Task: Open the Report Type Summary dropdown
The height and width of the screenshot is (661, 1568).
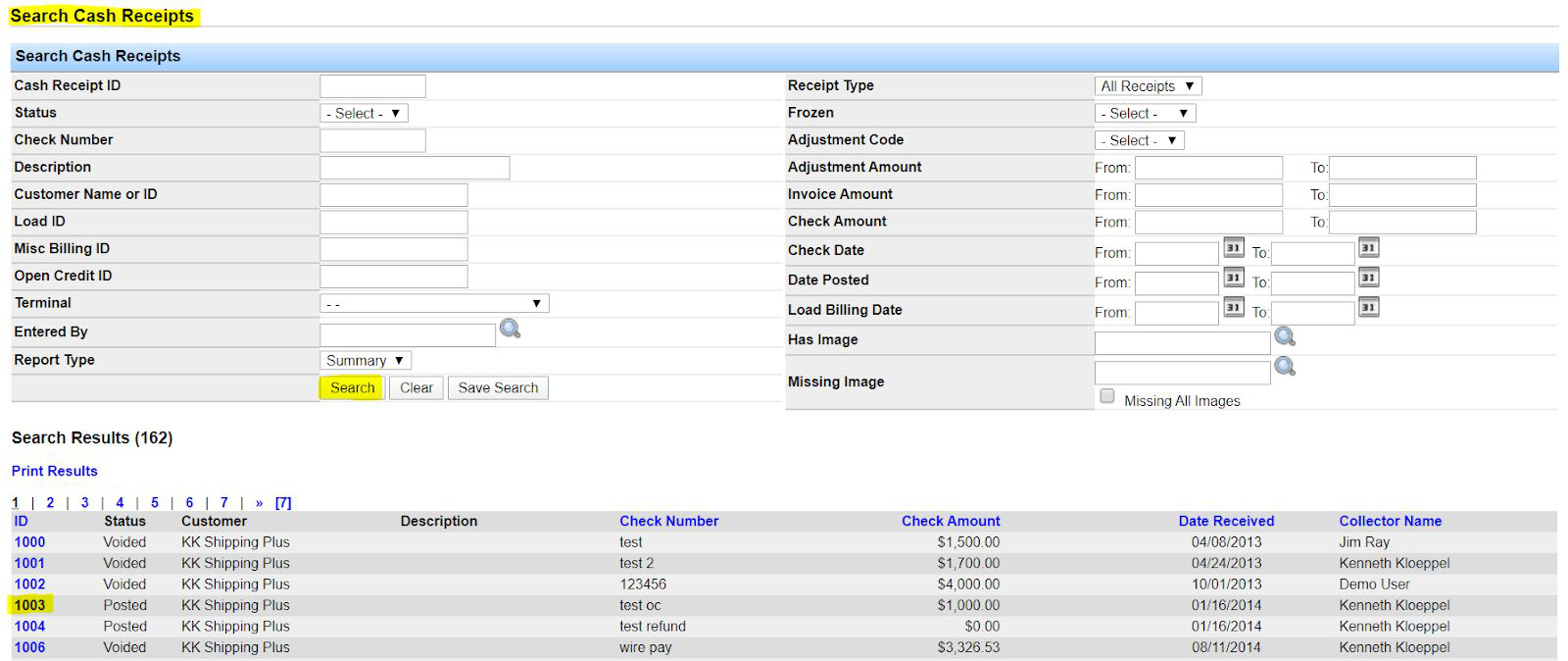Action: click(366, 361)
